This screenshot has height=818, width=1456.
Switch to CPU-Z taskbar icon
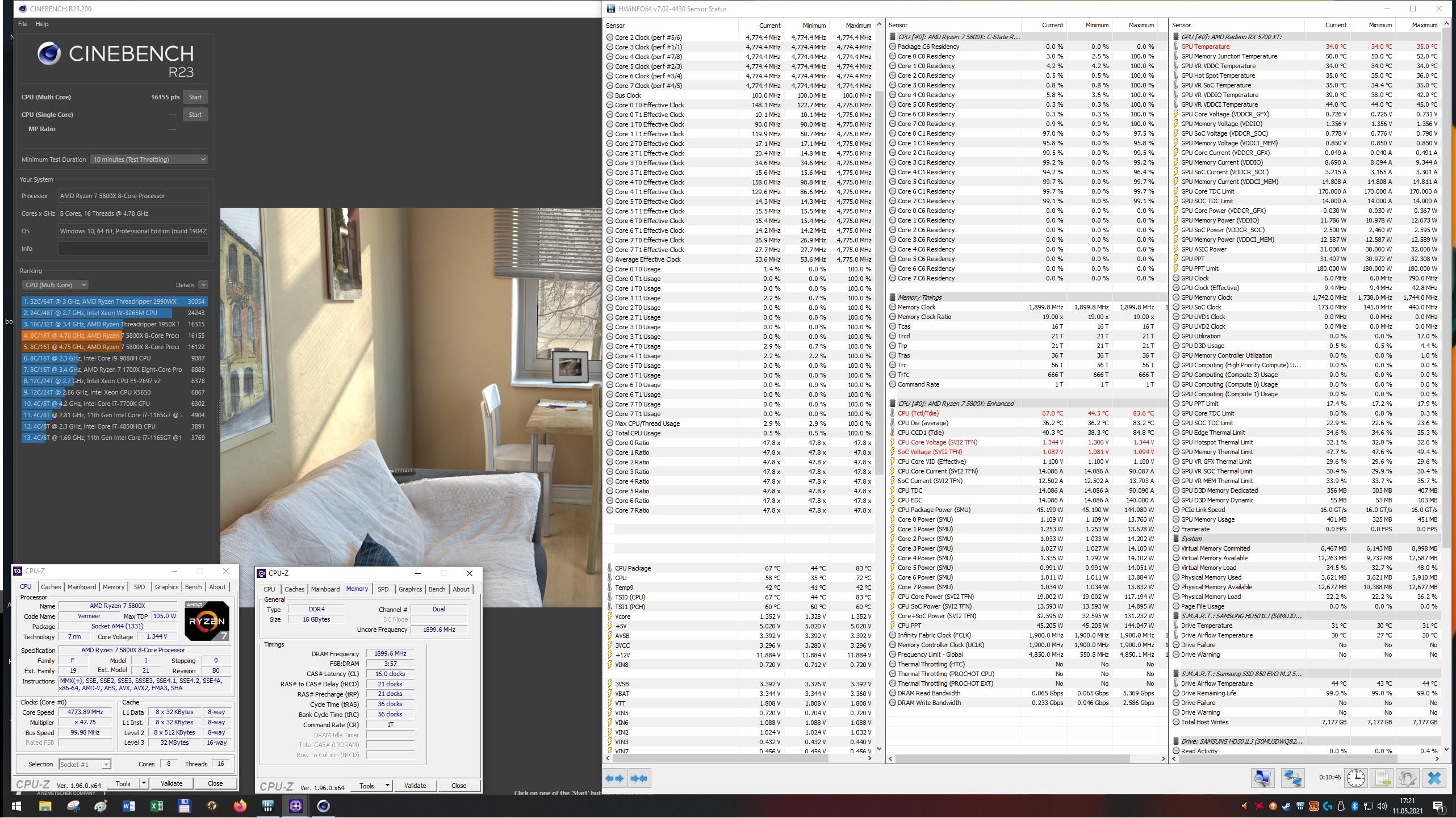(x=296, y=806)
